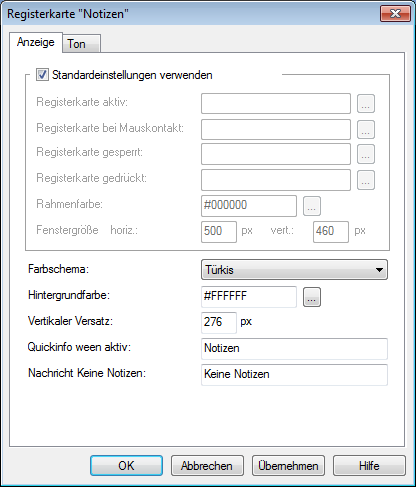Confirm with the OK button
416x487 pixels.
126,465
